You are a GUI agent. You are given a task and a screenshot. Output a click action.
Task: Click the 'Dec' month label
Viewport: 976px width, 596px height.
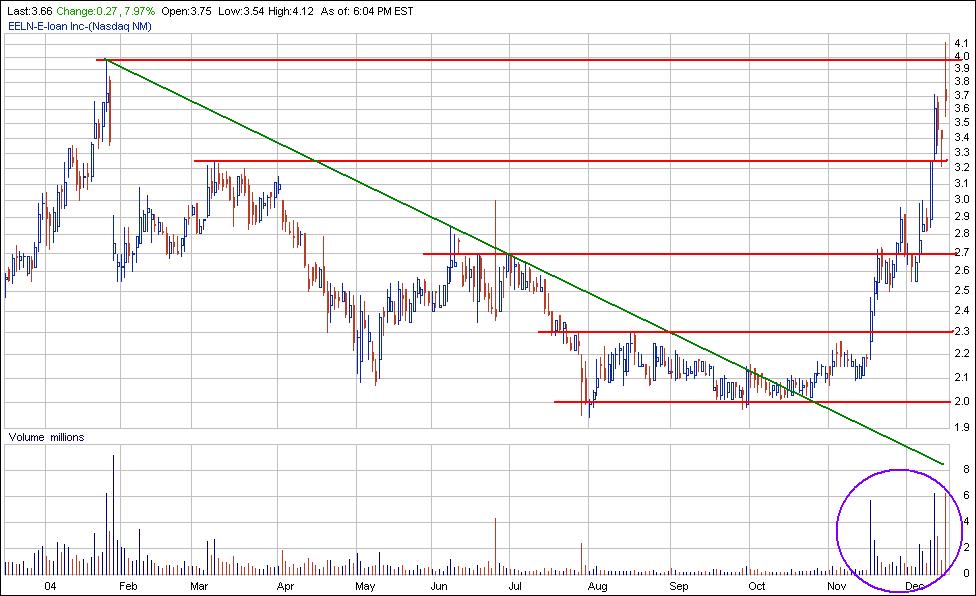tap(915, 586)
